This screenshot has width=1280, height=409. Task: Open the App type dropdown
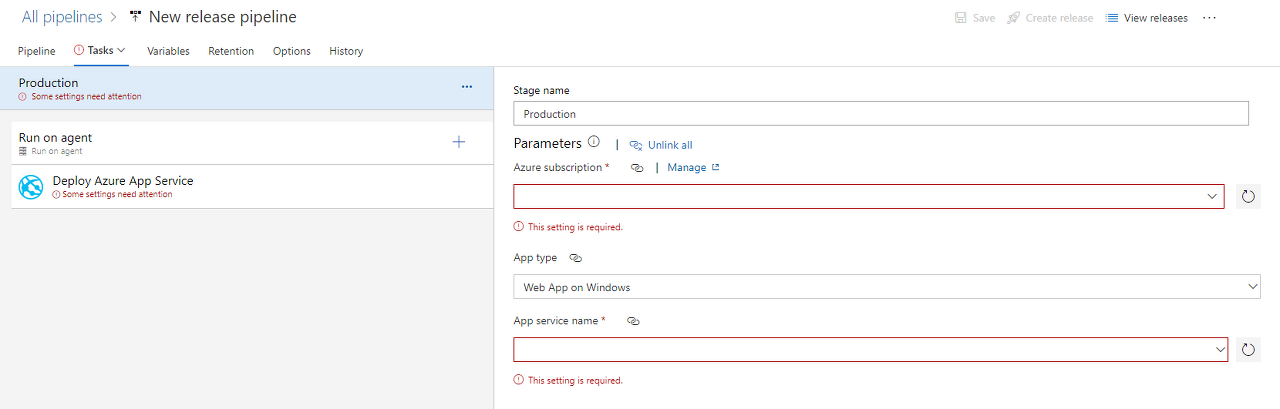(x=887, y=287)
